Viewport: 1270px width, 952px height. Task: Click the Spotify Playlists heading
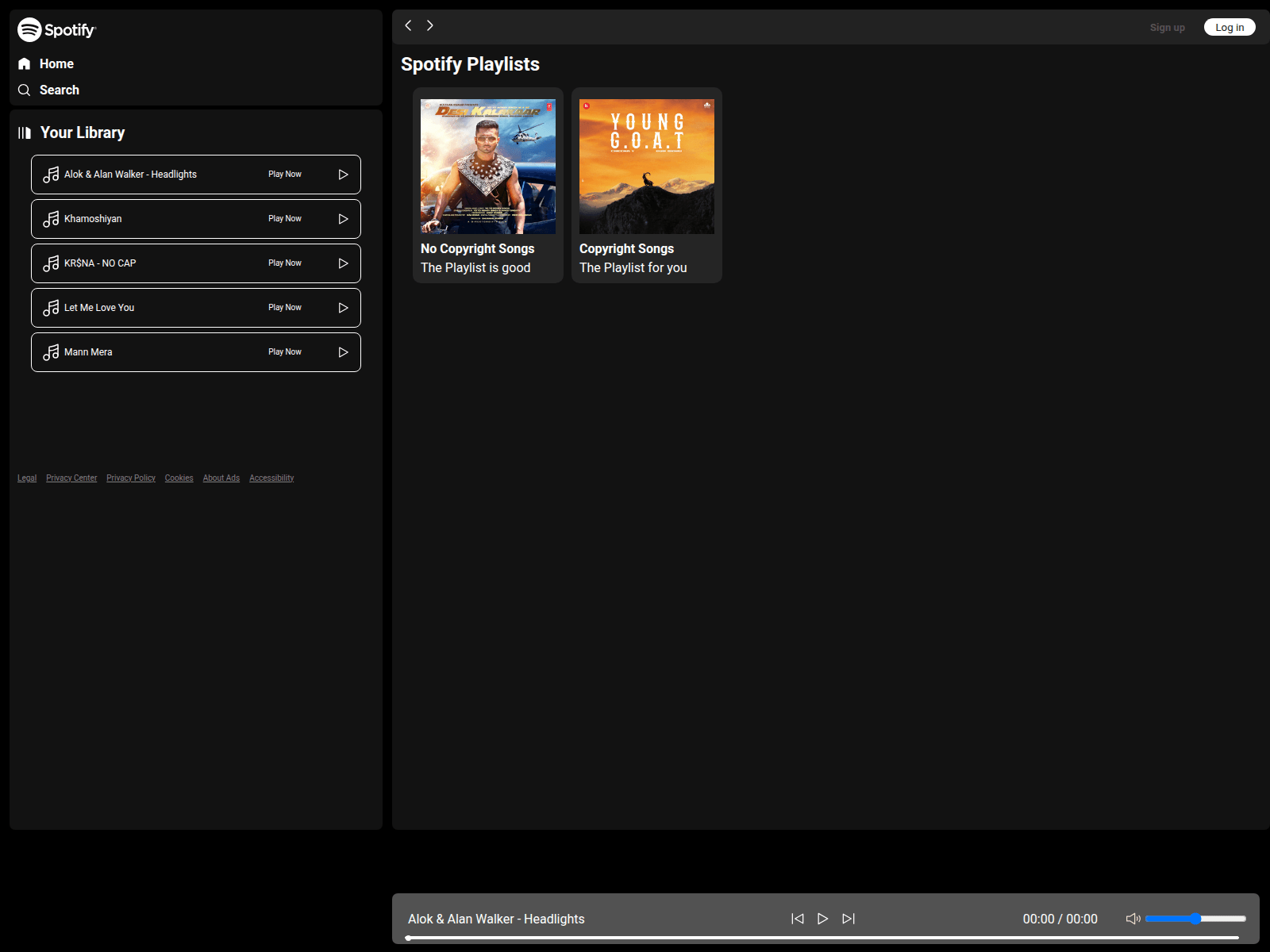click(x=470, y=64)
